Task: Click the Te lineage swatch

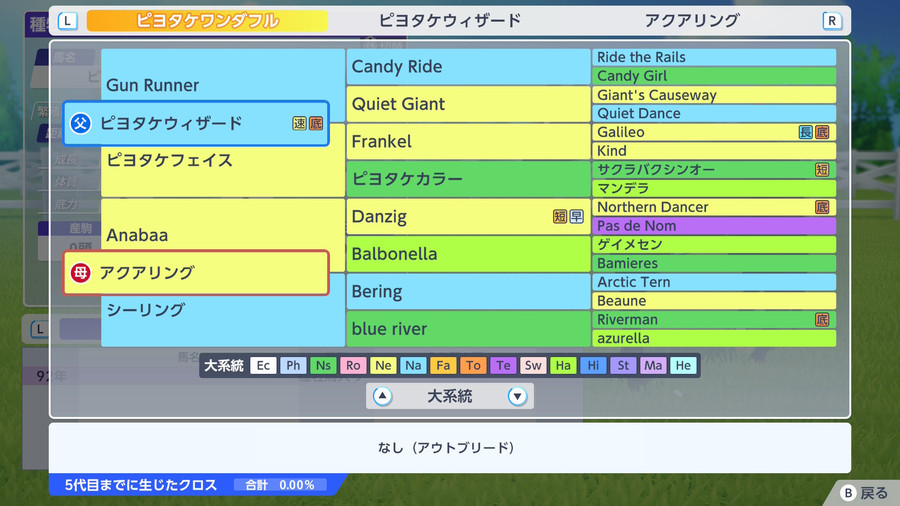Action: click(503, 365)
